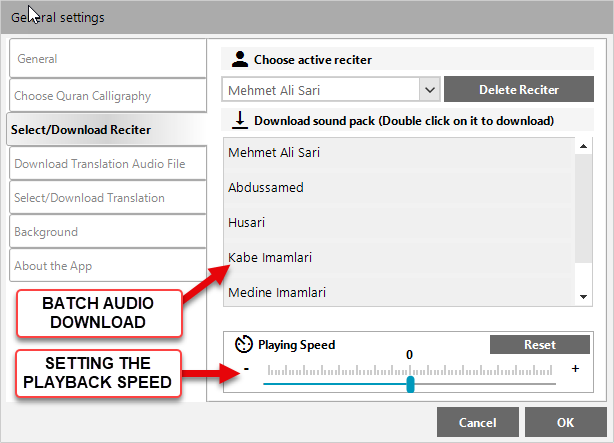Decrease playing speed with minus sign

[246, 368]
